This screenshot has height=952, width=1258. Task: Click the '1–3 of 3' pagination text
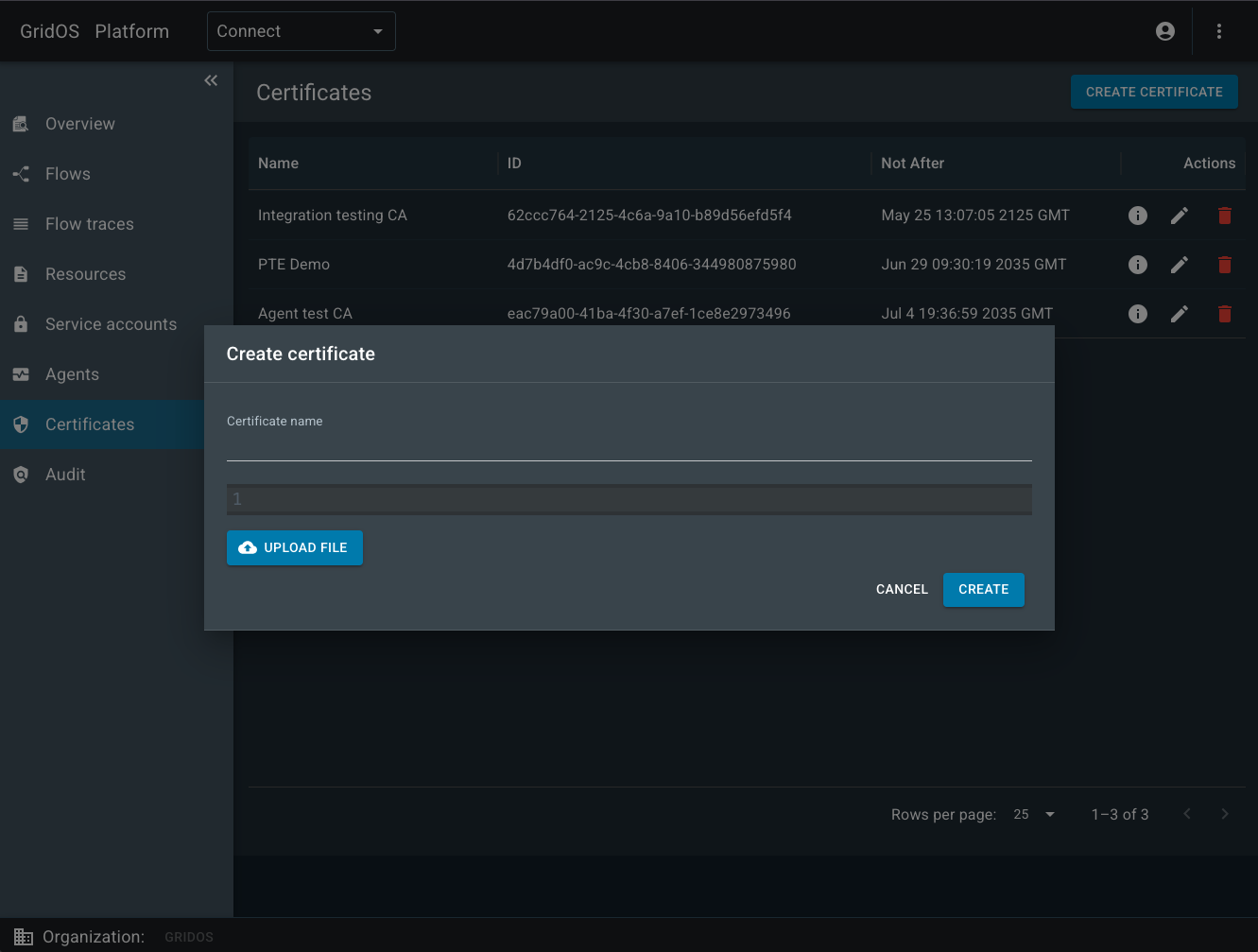tap(1120, 814)
